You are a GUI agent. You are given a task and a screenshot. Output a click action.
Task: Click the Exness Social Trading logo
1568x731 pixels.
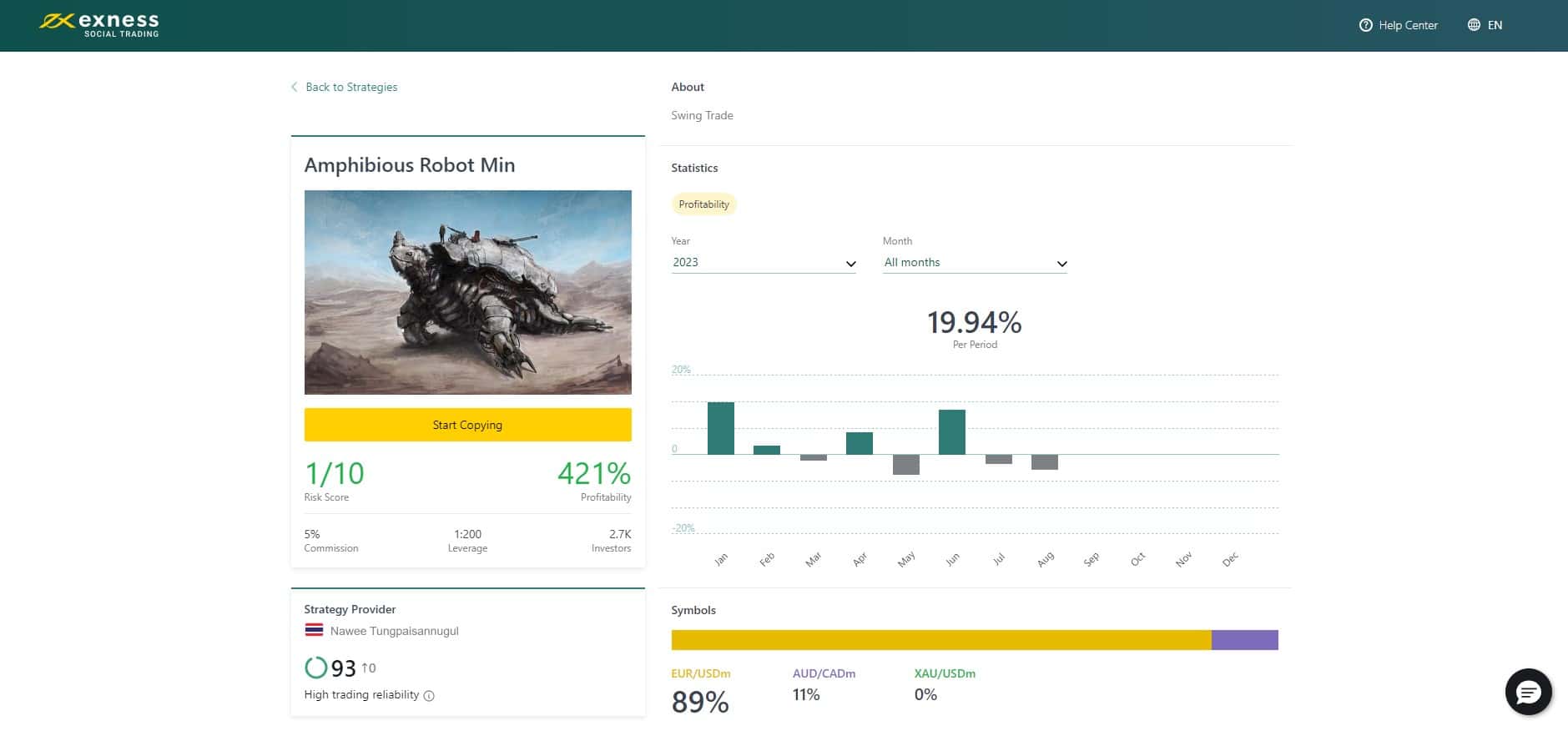tap(98, 24)
